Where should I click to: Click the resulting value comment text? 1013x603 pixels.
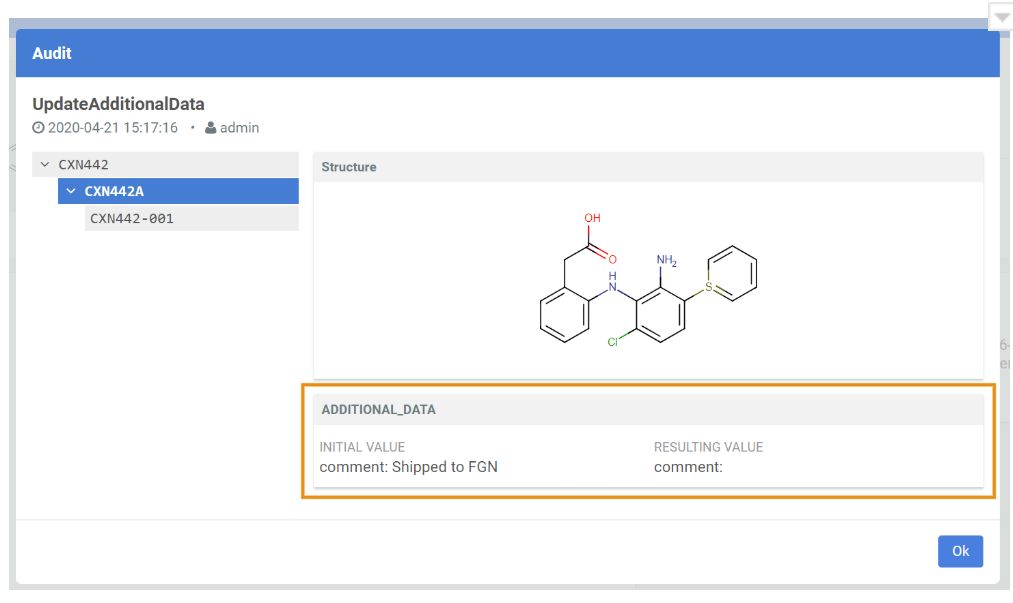coord(688,467)
